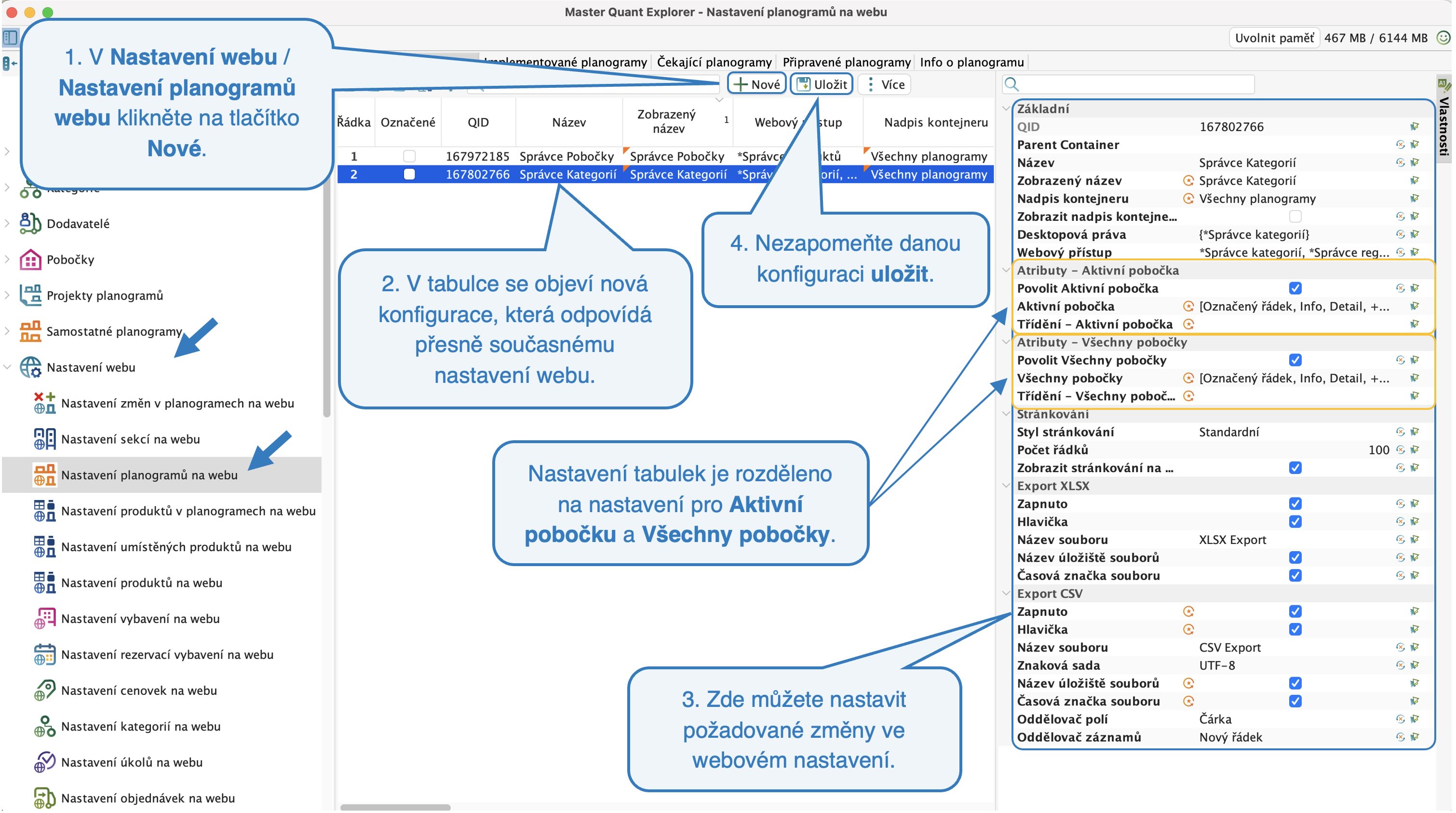Open the Info o planogramu tab
This screenshot has height=813, width=1456.
(971, 62)
